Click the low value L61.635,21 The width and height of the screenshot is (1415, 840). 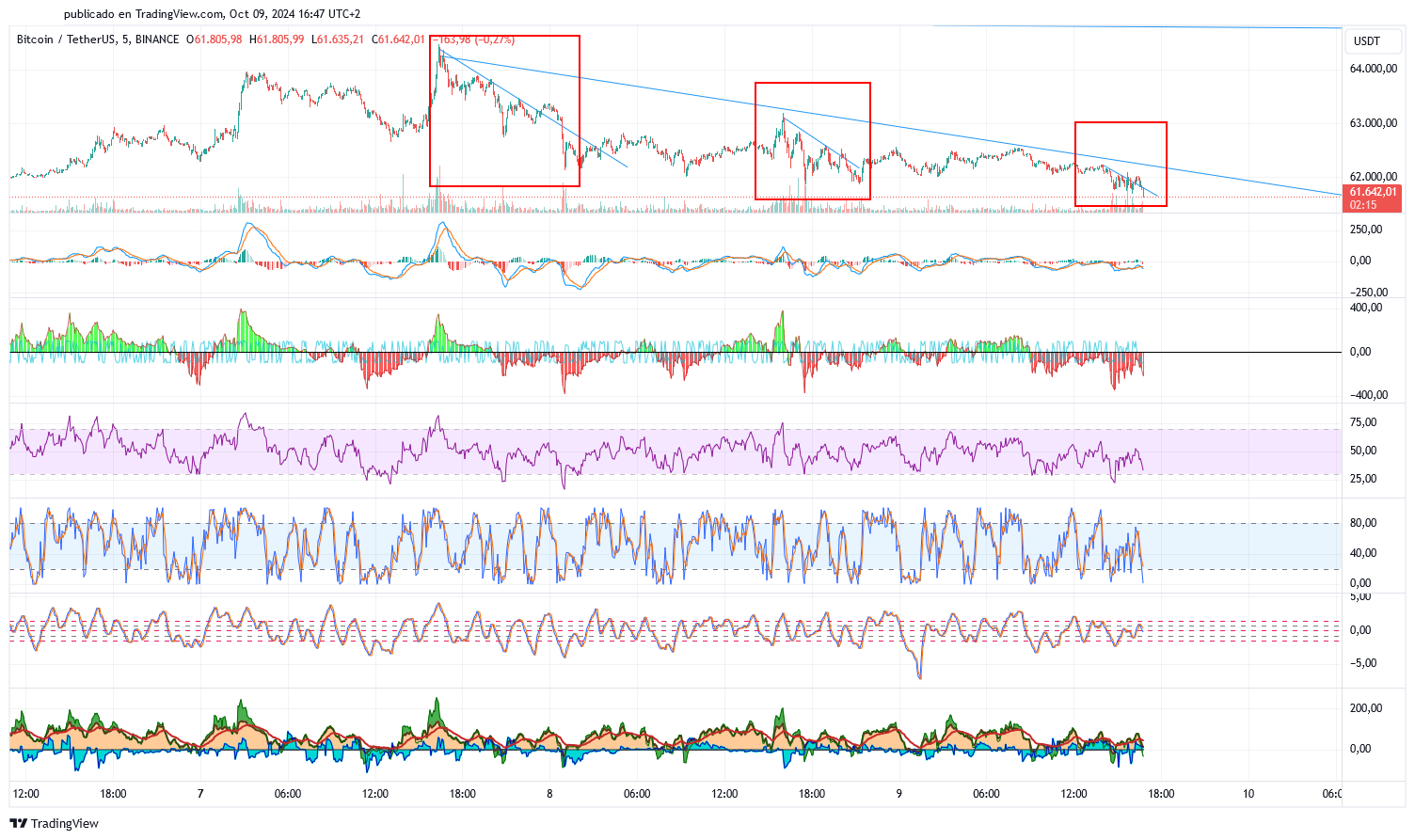point(339,40)
